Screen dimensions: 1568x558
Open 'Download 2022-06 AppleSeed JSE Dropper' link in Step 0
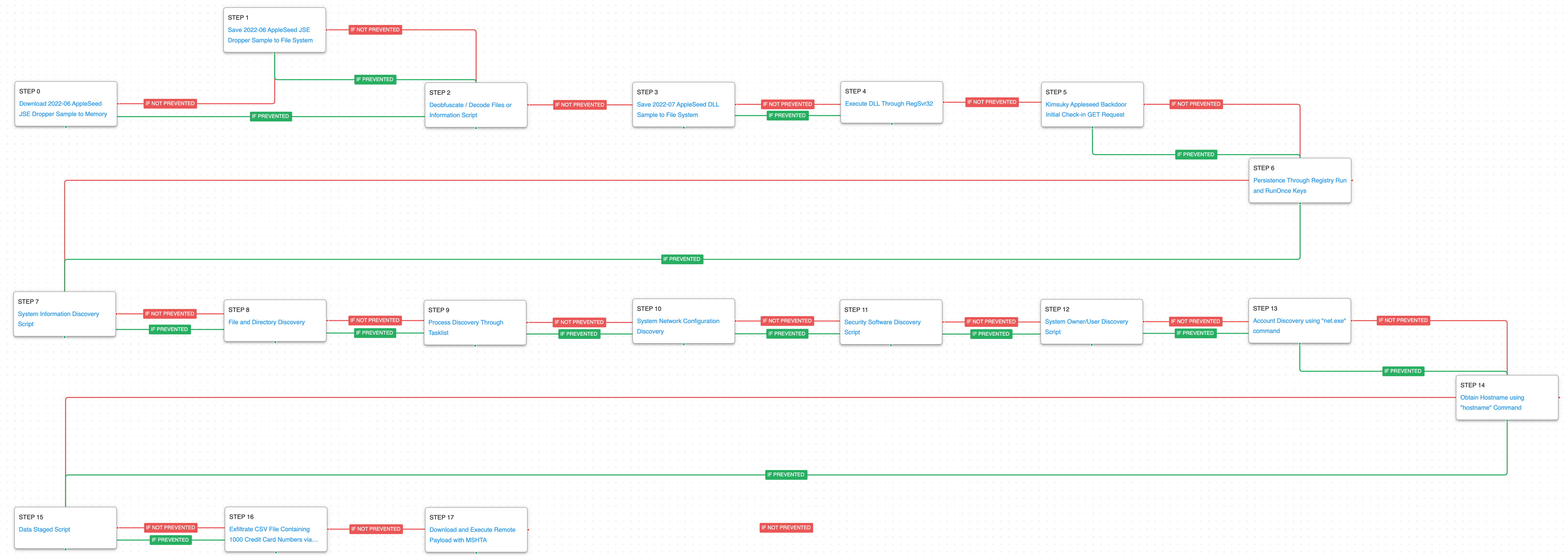click(60, 104)
